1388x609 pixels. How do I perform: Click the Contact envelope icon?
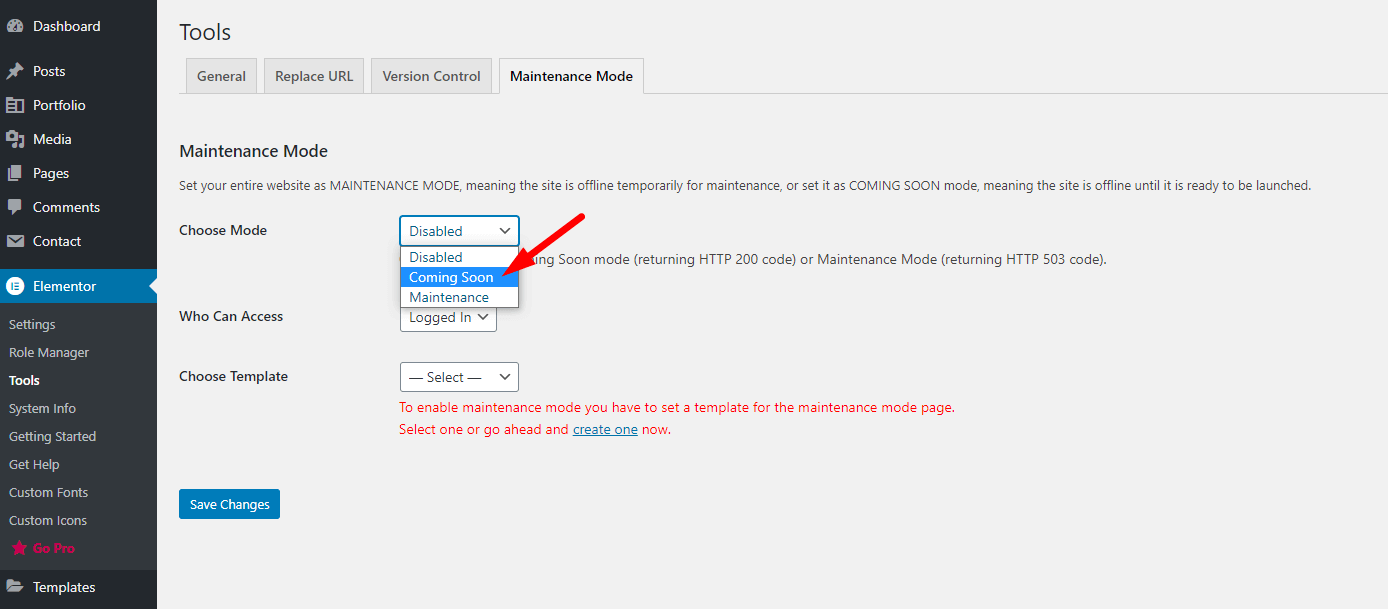coord(15,242)
